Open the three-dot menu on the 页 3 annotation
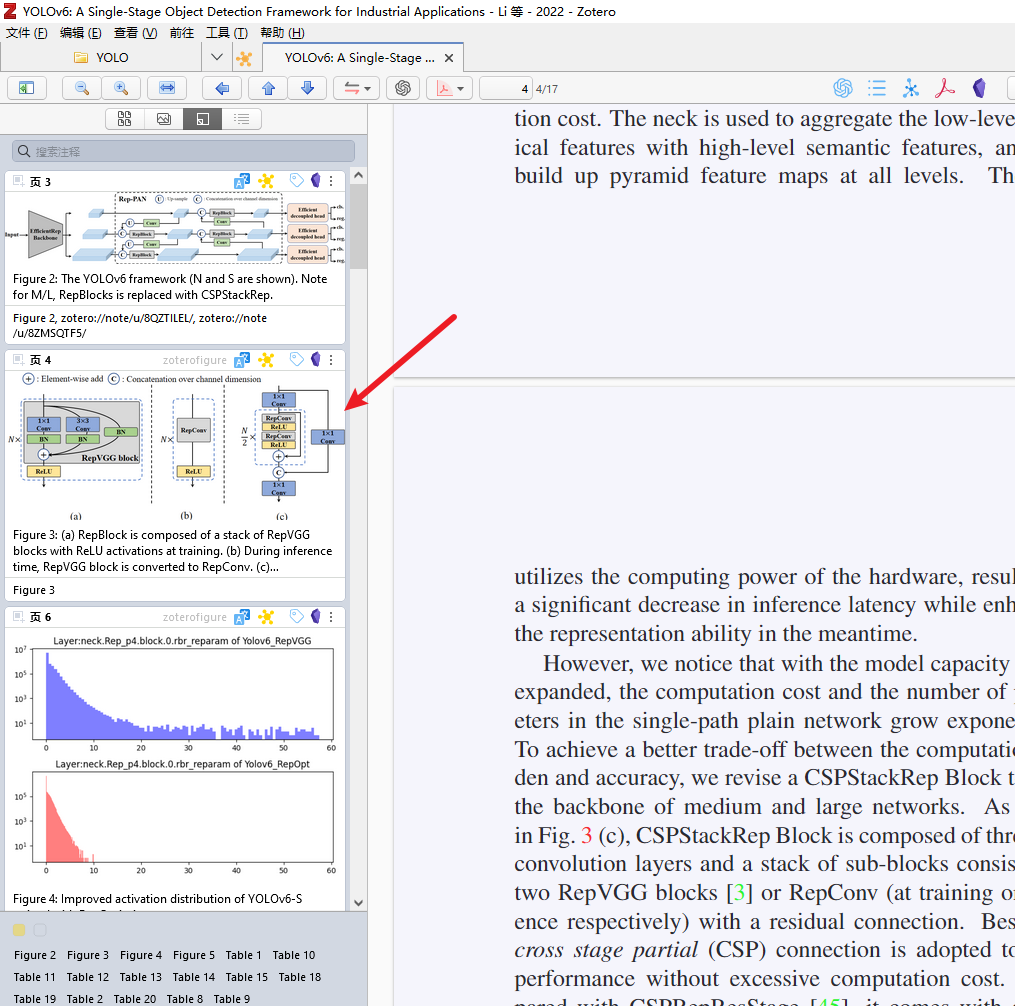The height and width of the screenshot is (1006, 1015). tap(331, 181)
